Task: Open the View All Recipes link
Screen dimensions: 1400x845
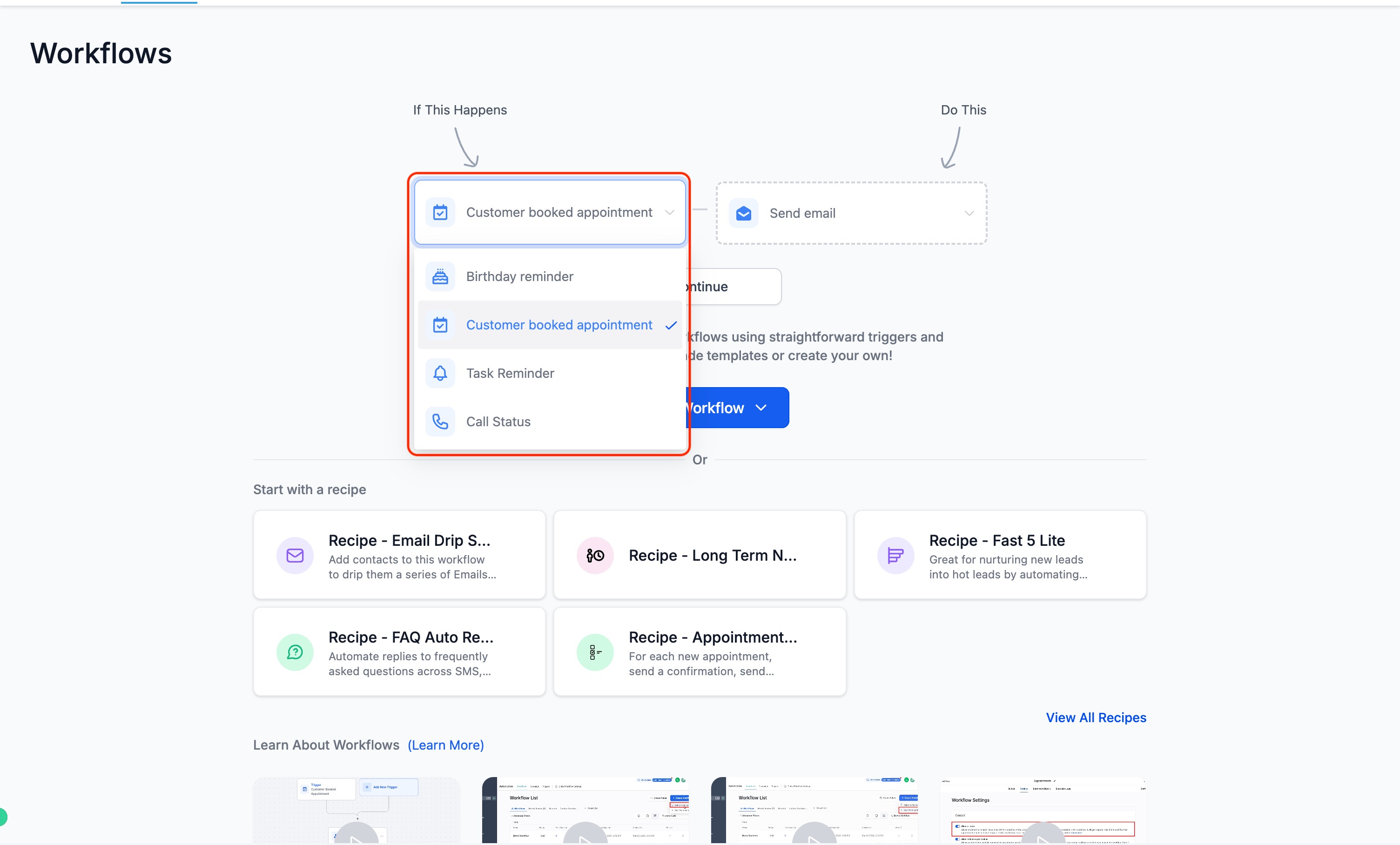Action: click(x=1096, y=717)
